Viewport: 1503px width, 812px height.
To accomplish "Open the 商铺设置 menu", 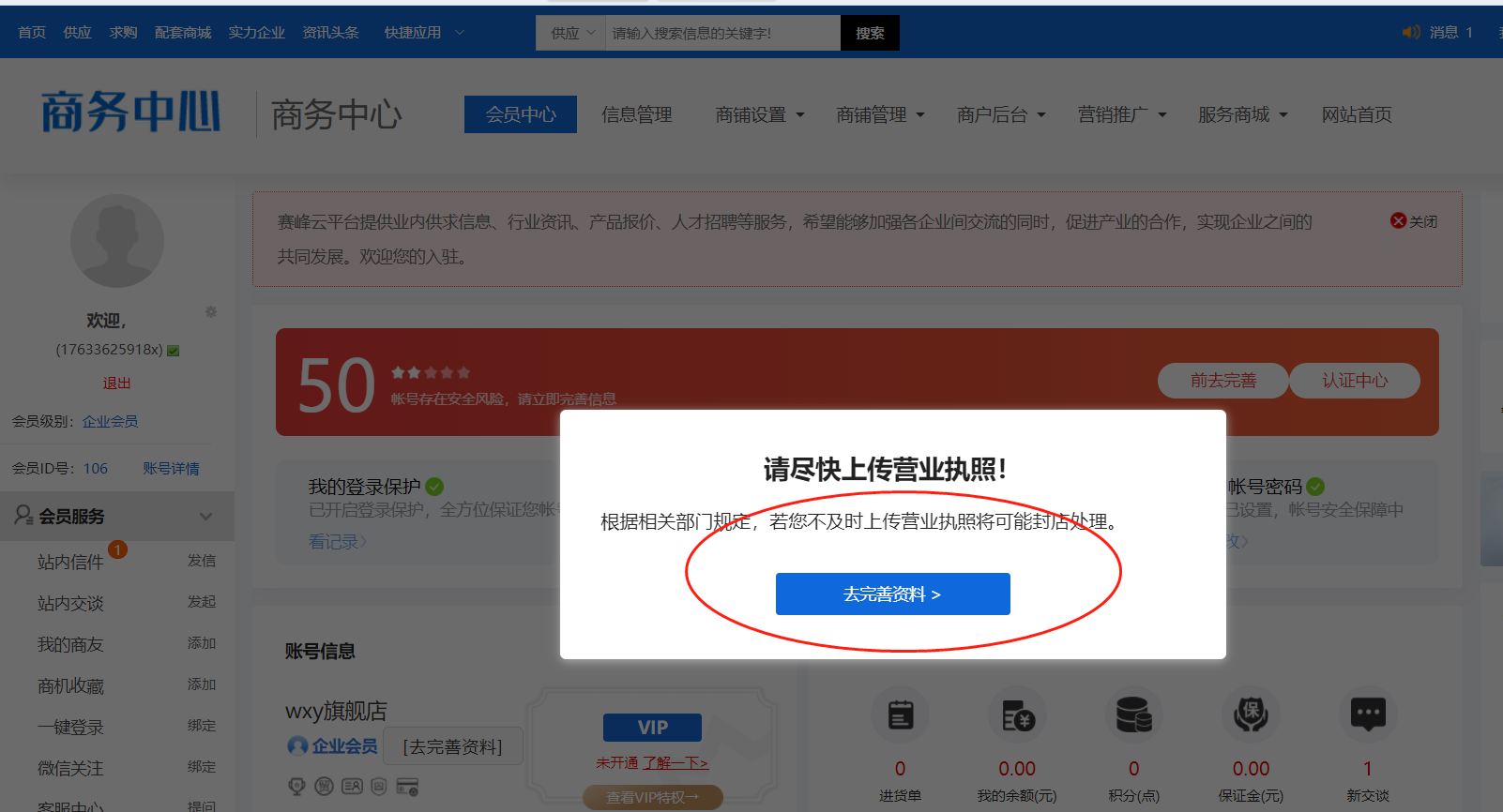I will tap(759, 114).
